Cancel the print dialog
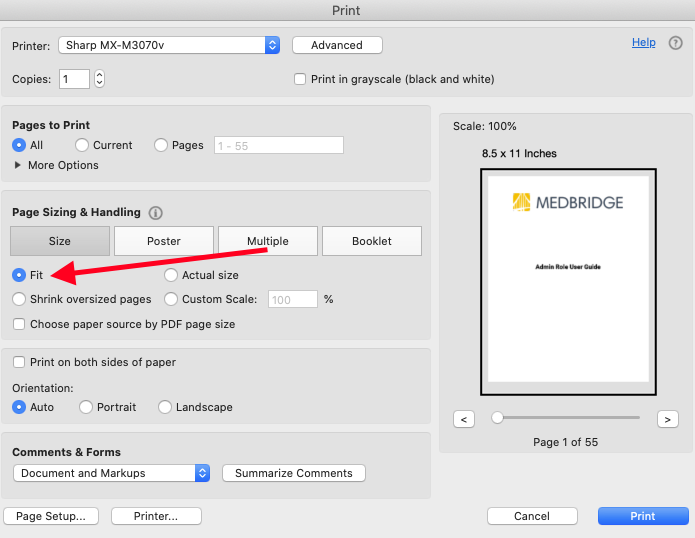Image resolution: width=695 pixels, height=538 pixels. point(532,516)
